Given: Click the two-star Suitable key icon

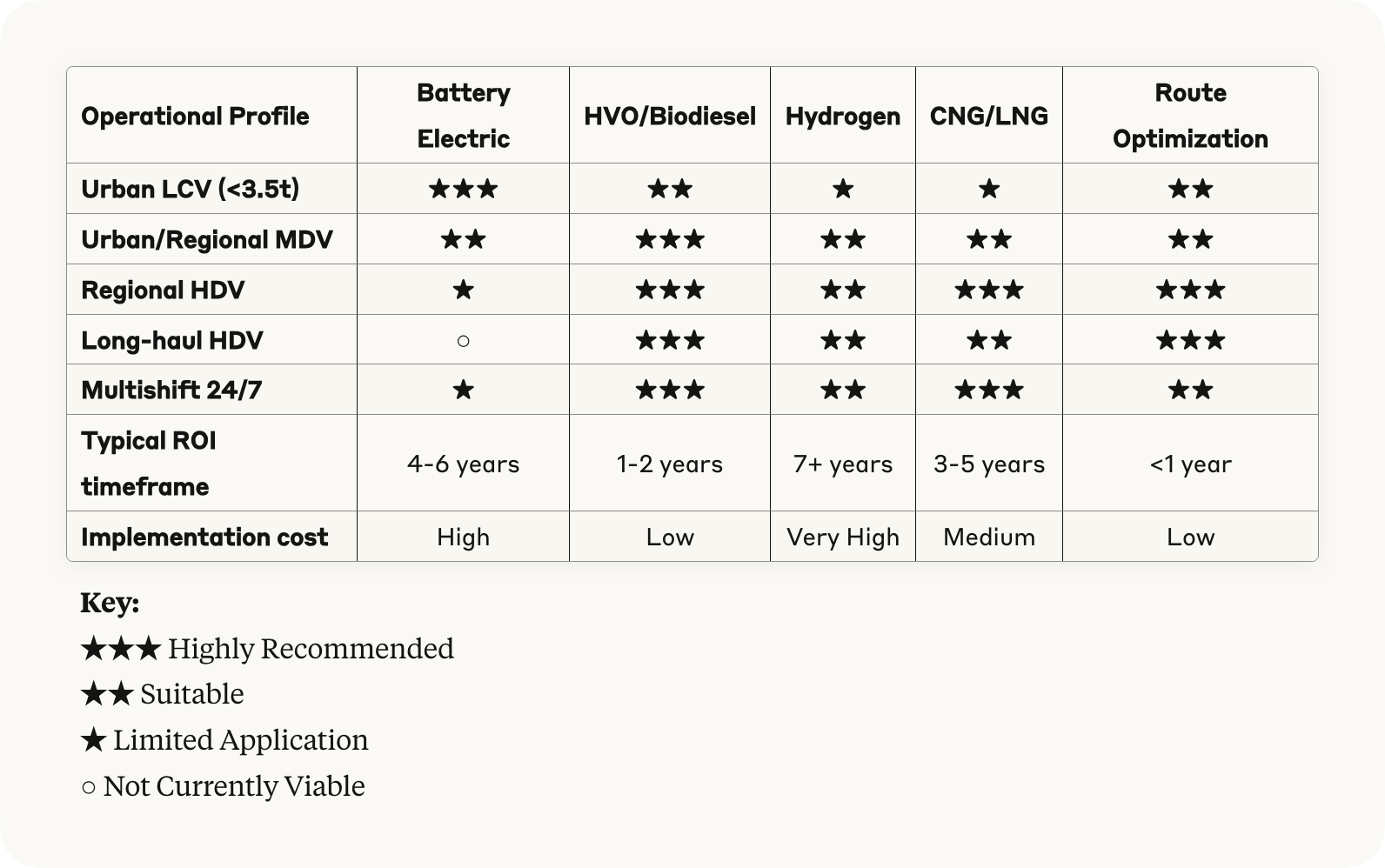Looking at the screenshot, I should point(107,693).
